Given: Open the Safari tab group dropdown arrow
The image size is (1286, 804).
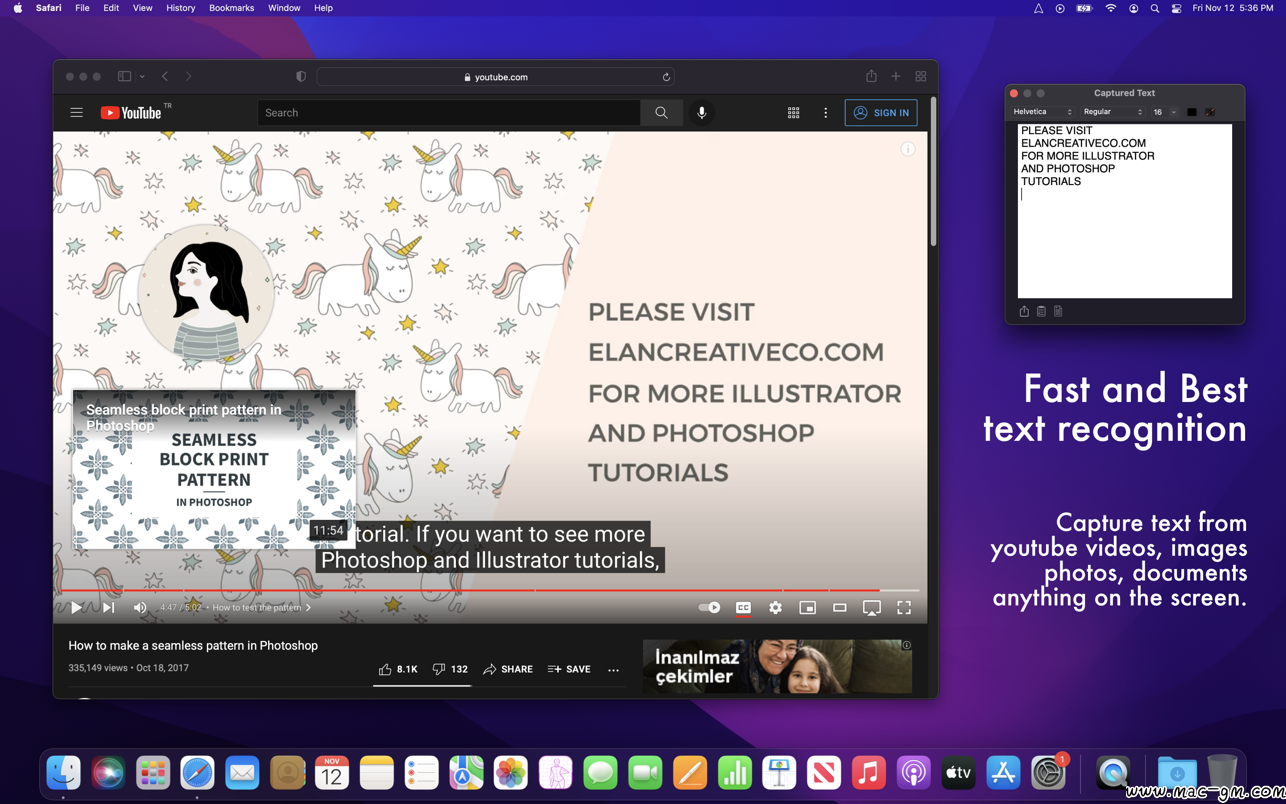Looking at the screenshot, I should coord(142,77).
